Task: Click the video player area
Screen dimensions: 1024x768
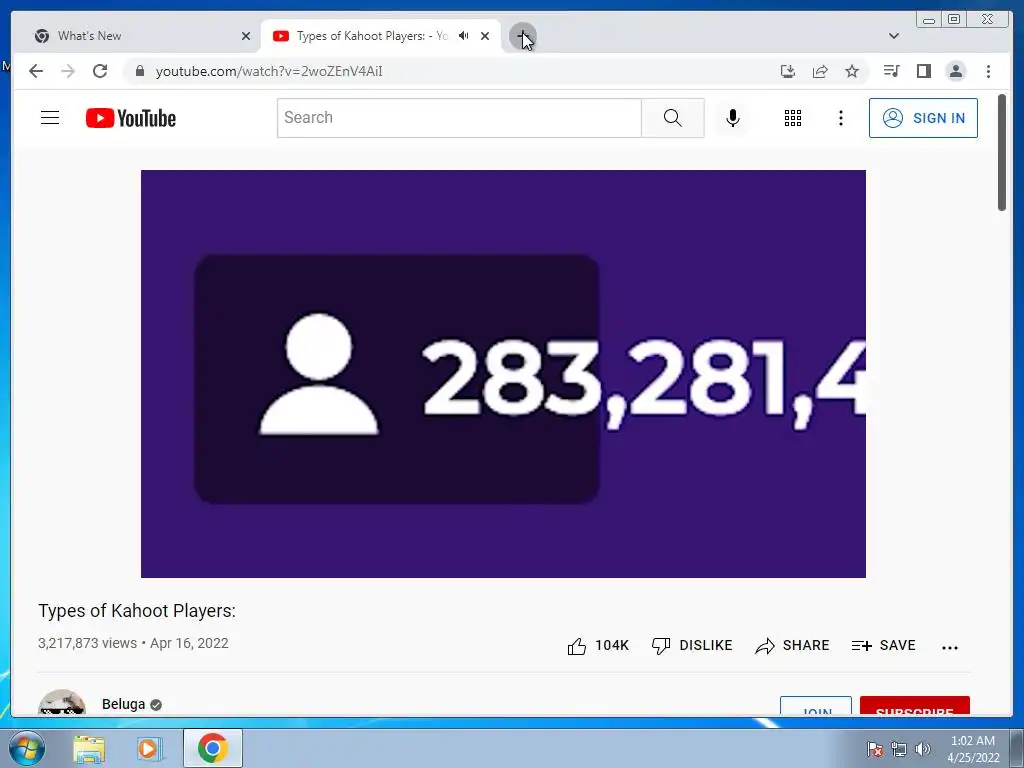Action: 504,374
